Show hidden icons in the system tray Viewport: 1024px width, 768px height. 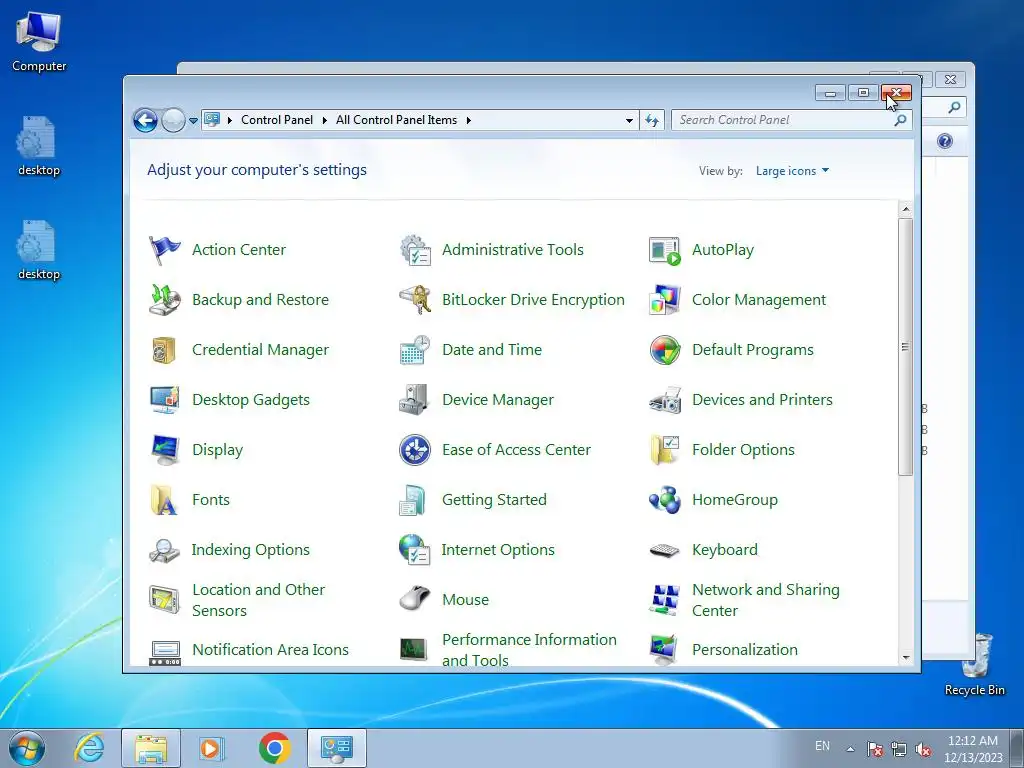pos(850,748)
